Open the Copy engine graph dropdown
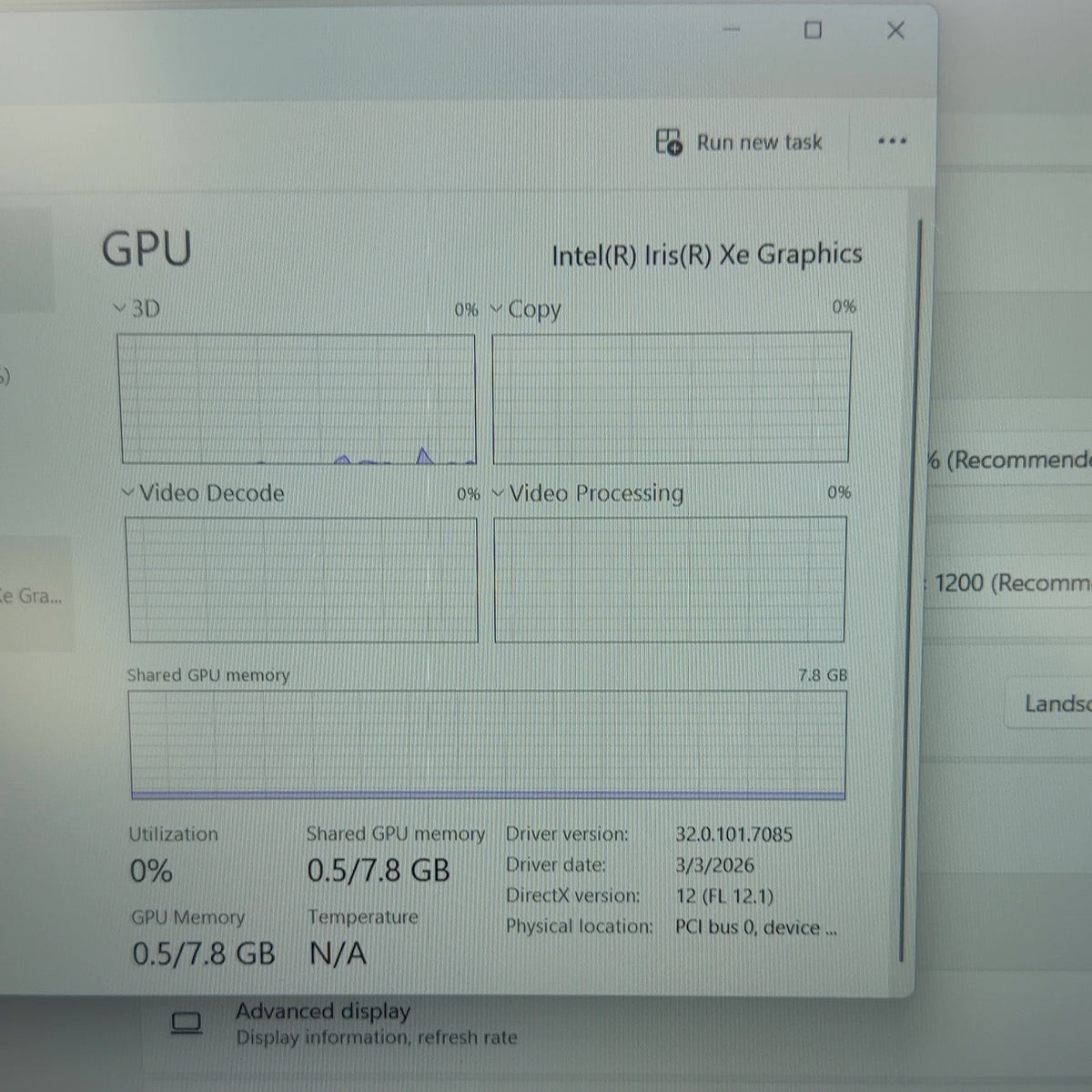The height and width of the screenshot is (1092, 1092). pyautogui.click(x=496, y=308)
